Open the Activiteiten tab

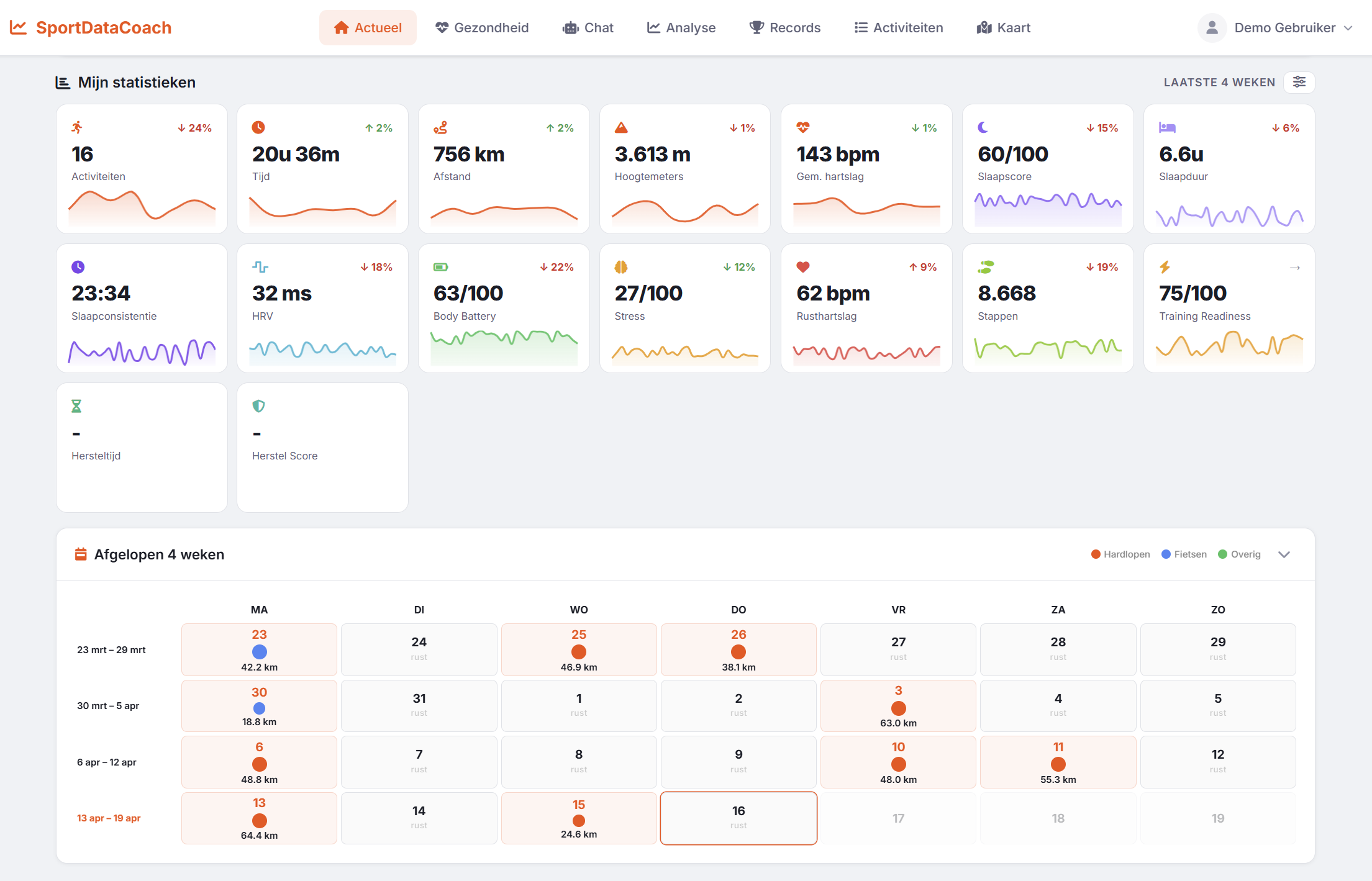coord(899,27)
